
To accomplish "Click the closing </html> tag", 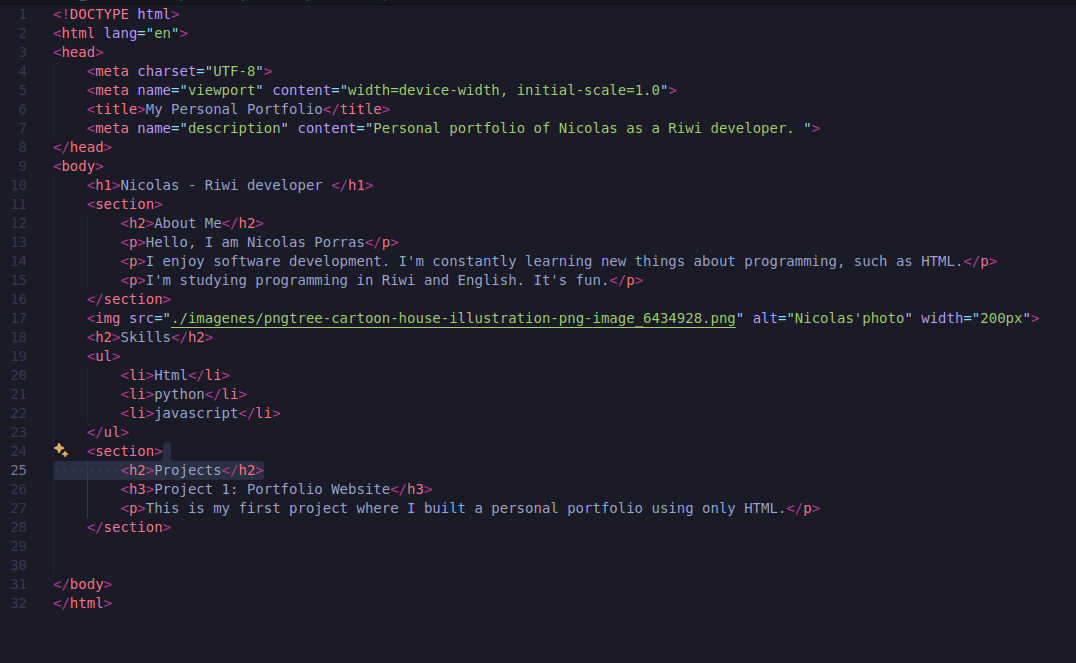I will pos(83,603).
